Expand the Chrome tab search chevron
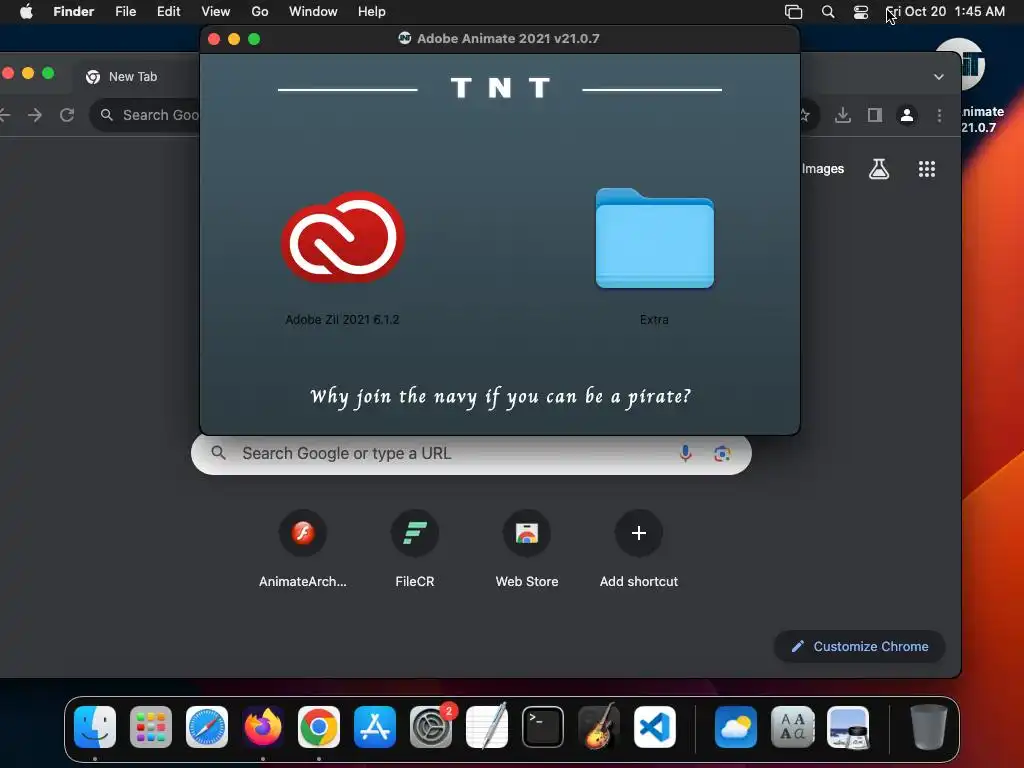This screenshot has width=1024, height=768. click(x=938, y=76)
